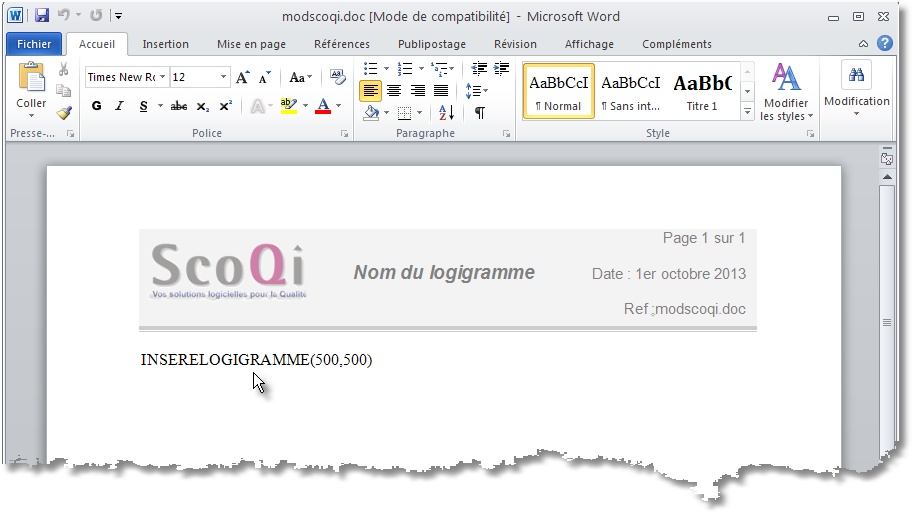Viewport: 913px width, 515px height.
Task: Open the Paragraphe dialog launcher
Action: 506,134
